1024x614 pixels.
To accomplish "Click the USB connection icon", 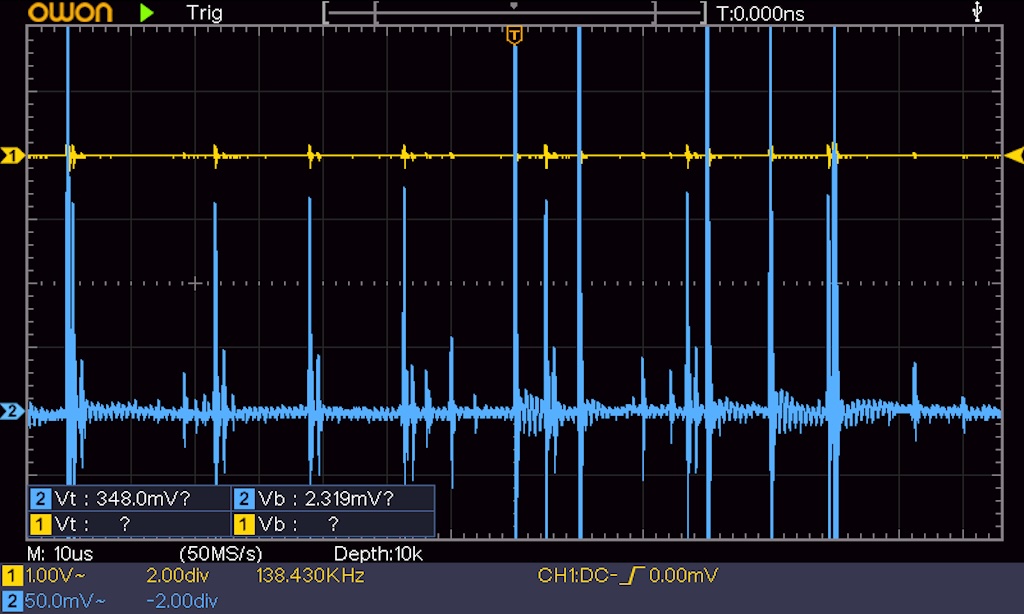I will tap(977, 11).
